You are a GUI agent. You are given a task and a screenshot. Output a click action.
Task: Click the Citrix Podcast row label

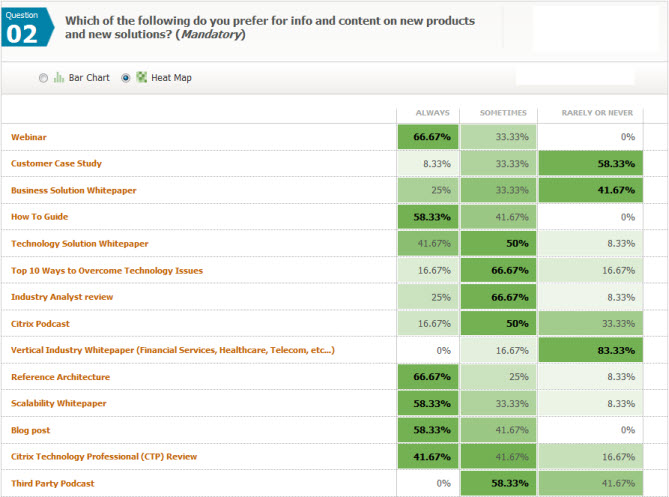[40, 324]
